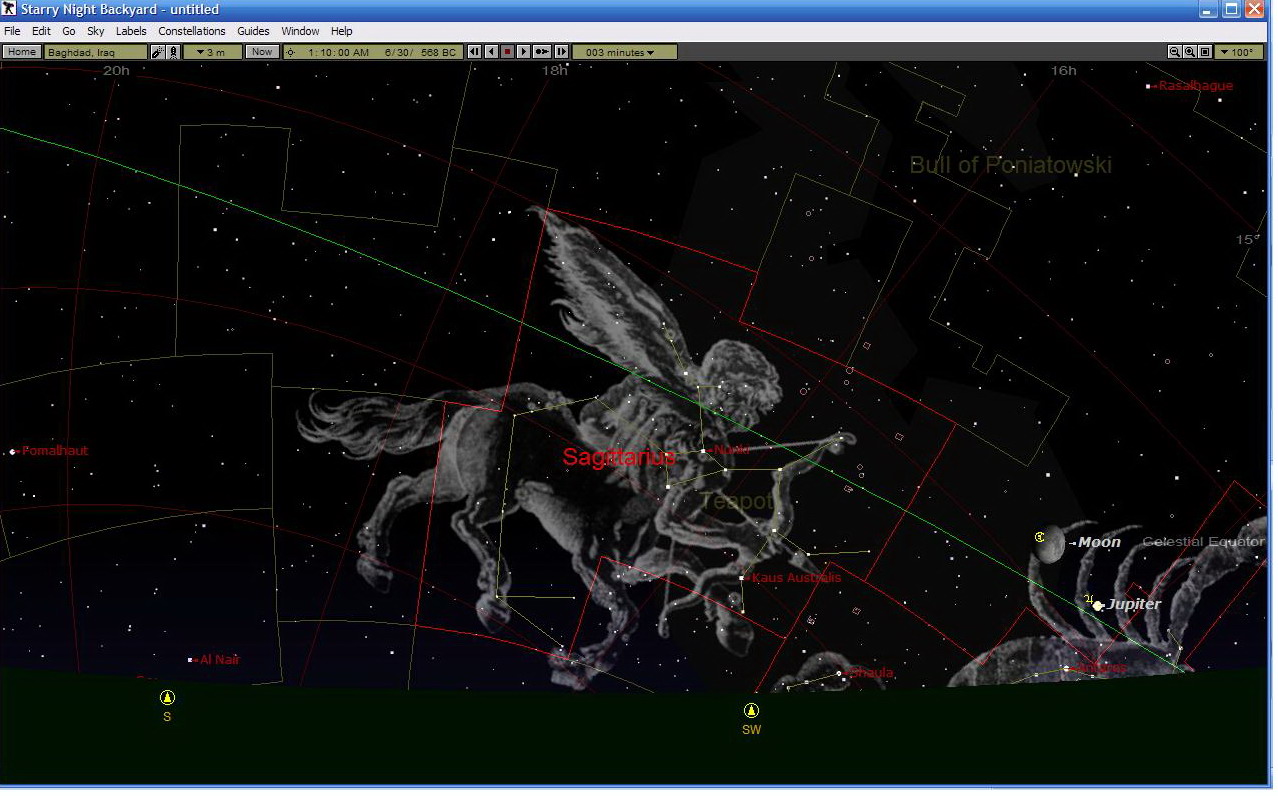
Task: Click the real-time flow button
Action: click(x=542, y=52)
